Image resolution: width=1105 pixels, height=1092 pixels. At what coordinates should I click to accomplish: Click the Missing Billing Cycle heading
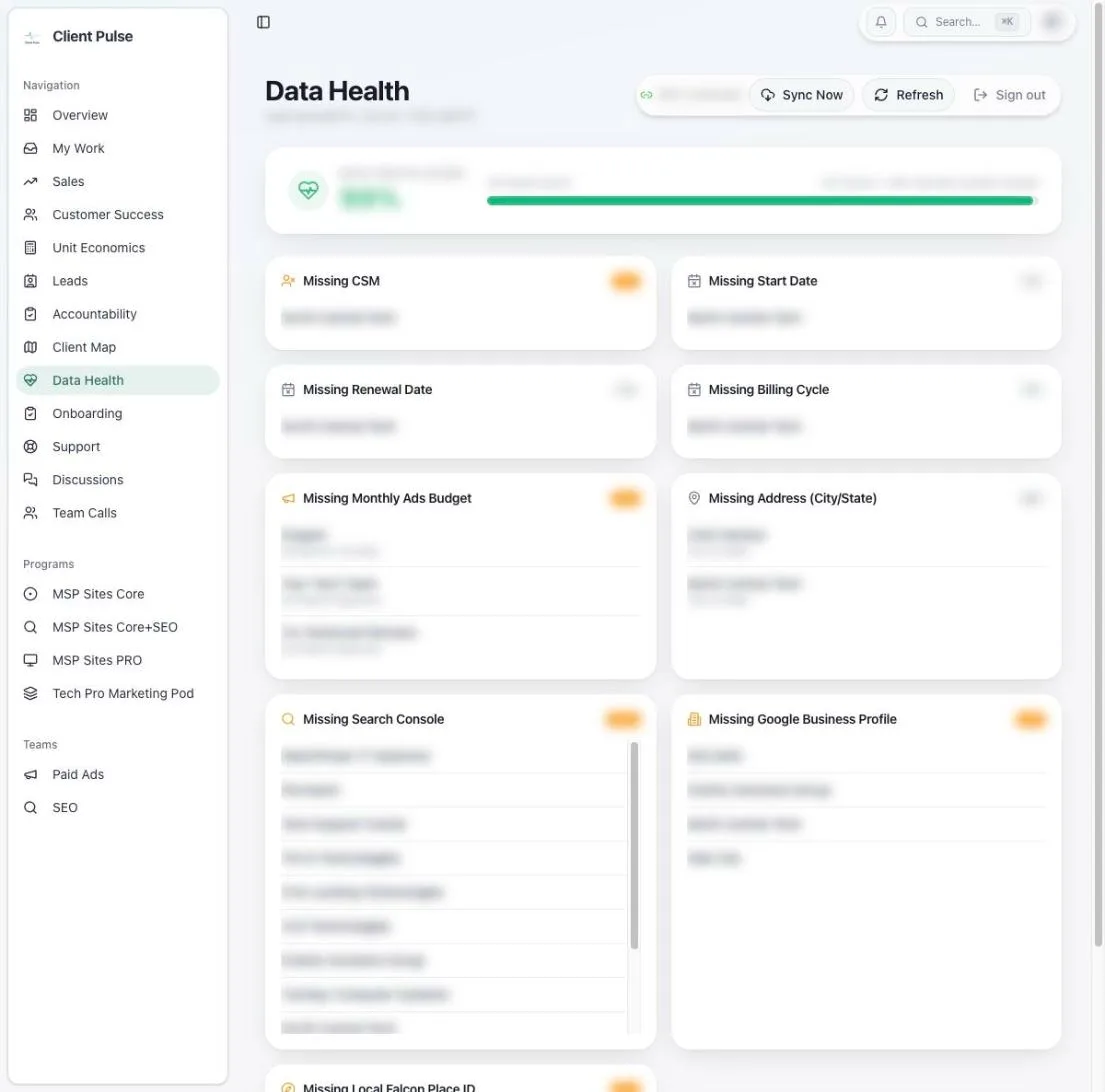(x=768, y=390)
